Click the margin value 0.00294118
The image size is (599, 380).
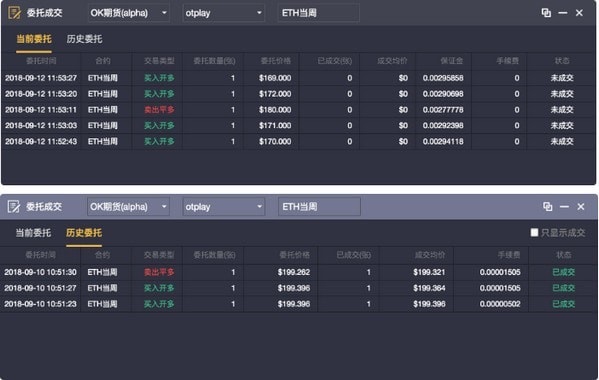[443, 142]
